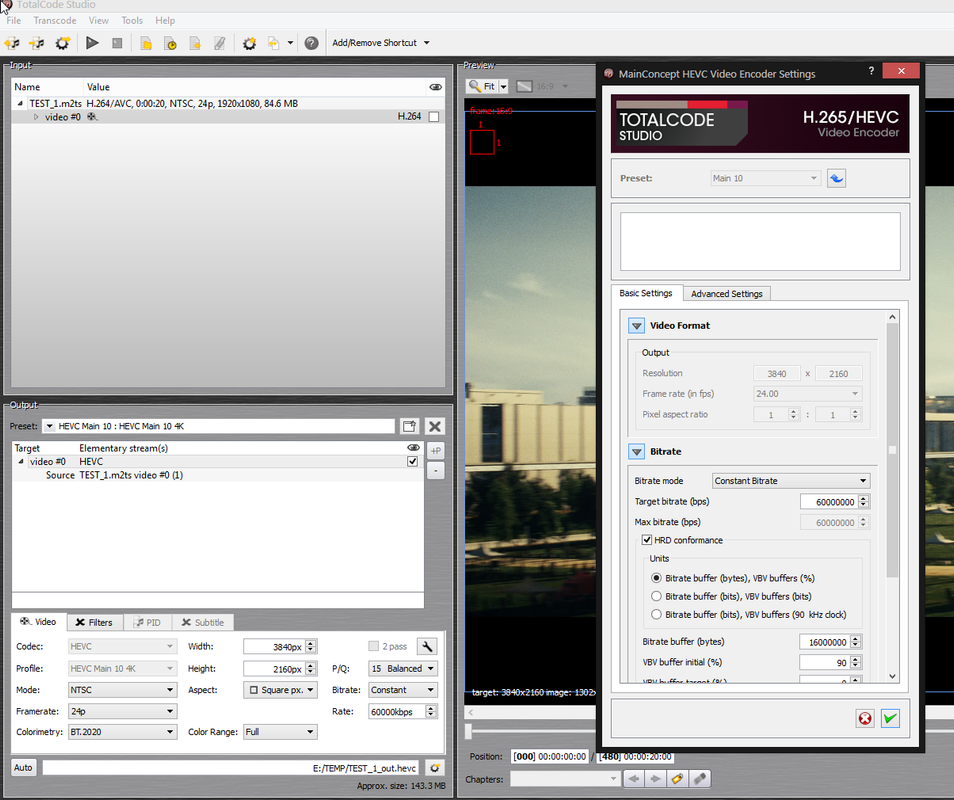
Task: Stop transcoding with the square stop icon
Action: point(117,43)
